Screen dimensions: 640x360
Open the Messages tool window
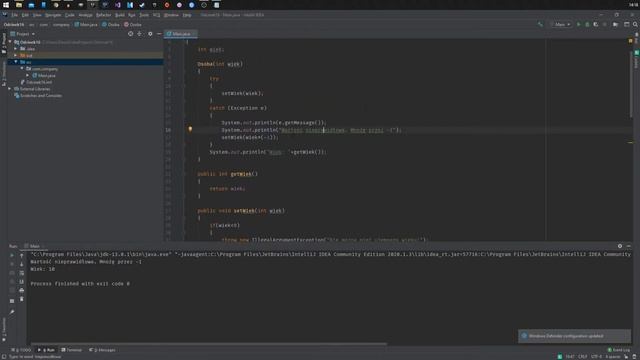(x=102, y=350)
